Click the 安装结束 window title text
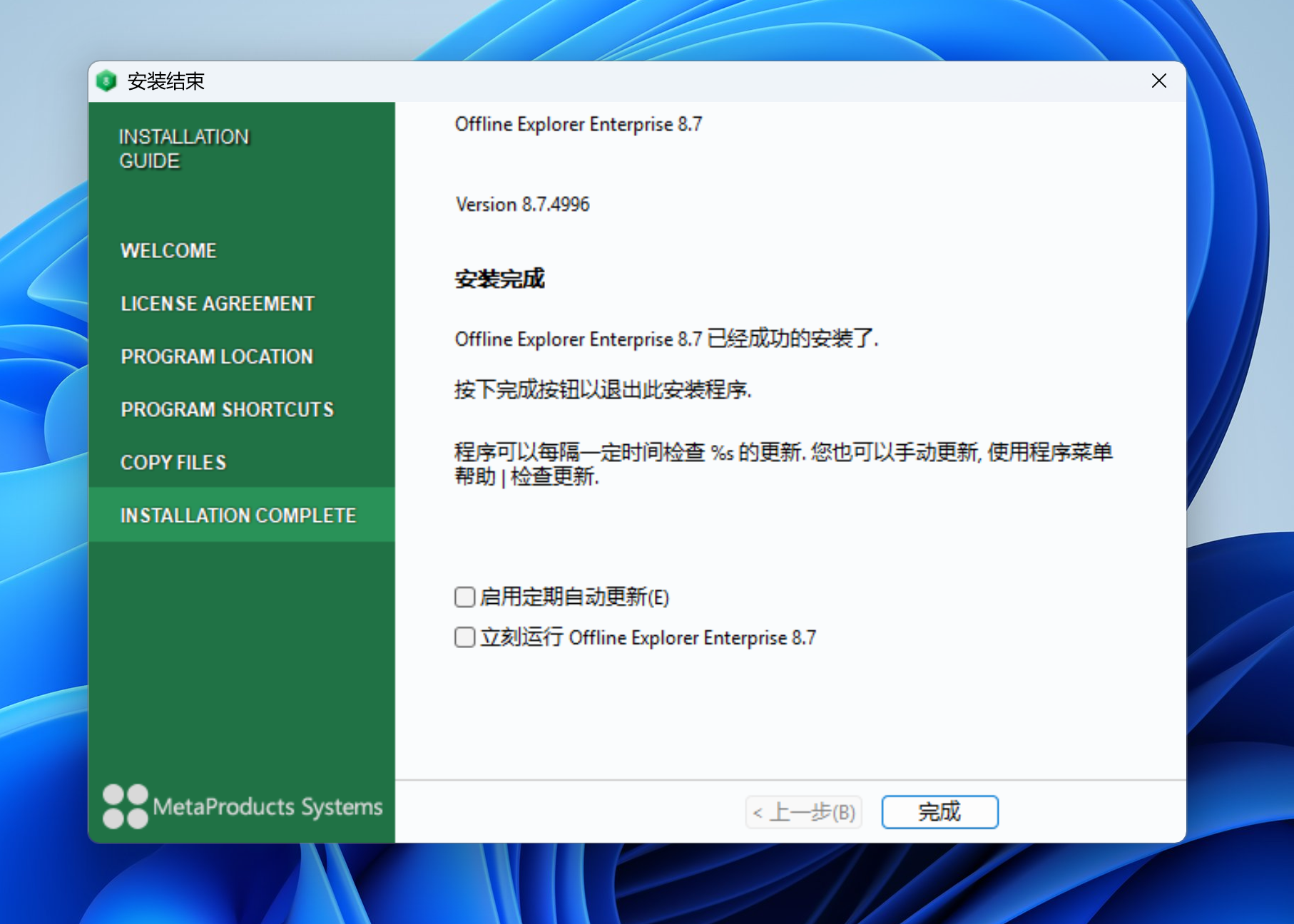 [x=166, y=81]
